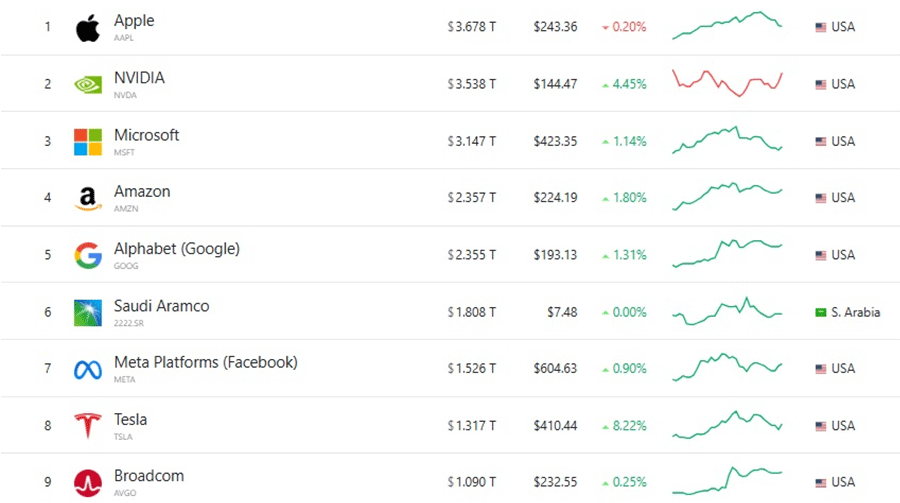The height and width of the screenshot is (503, 900).
Task: Click the USA flag in Apple row
Action: click(x=821, y=27)
